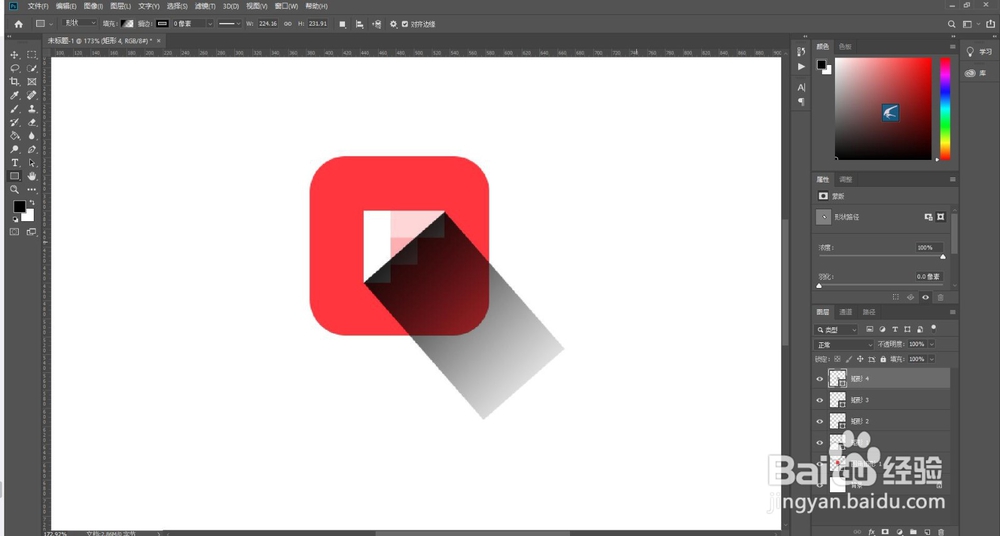Open path arrangement options
Viewport: 1000px width, 536px height.
coord(377,24)
